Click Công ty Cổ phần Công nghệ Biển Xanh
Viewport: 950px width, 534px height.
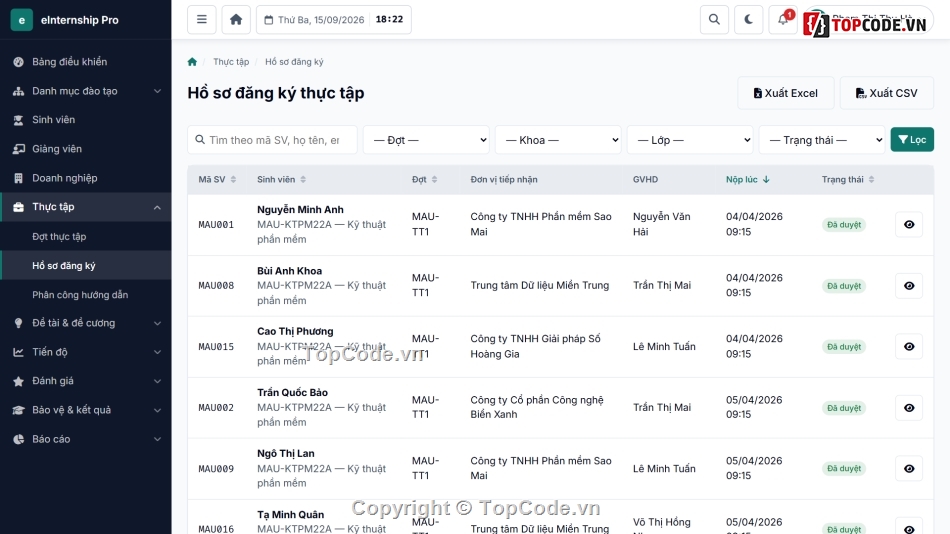[537, 407]
